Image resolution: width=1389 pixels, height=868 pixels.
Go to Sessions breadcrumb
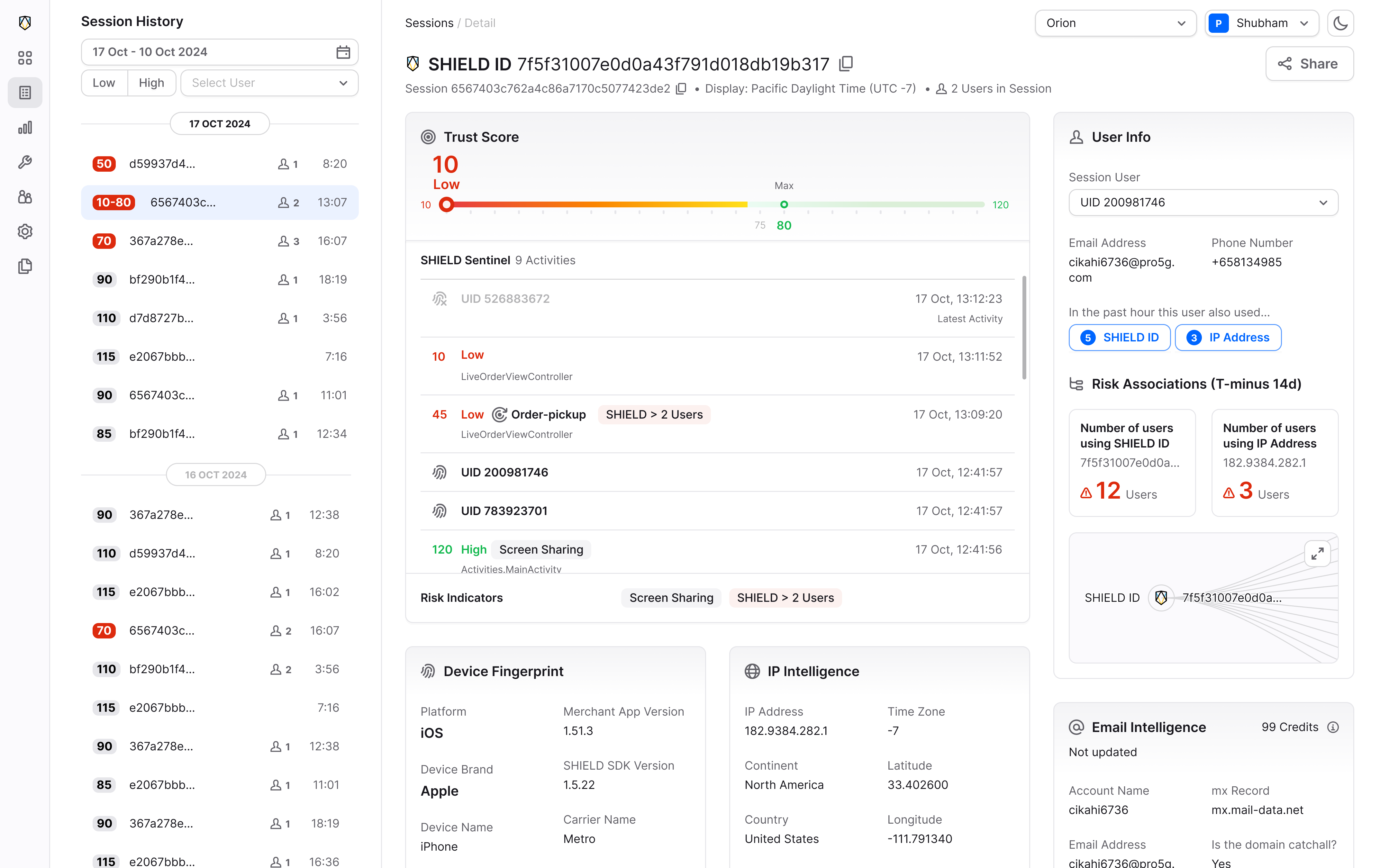click(429, 23)
